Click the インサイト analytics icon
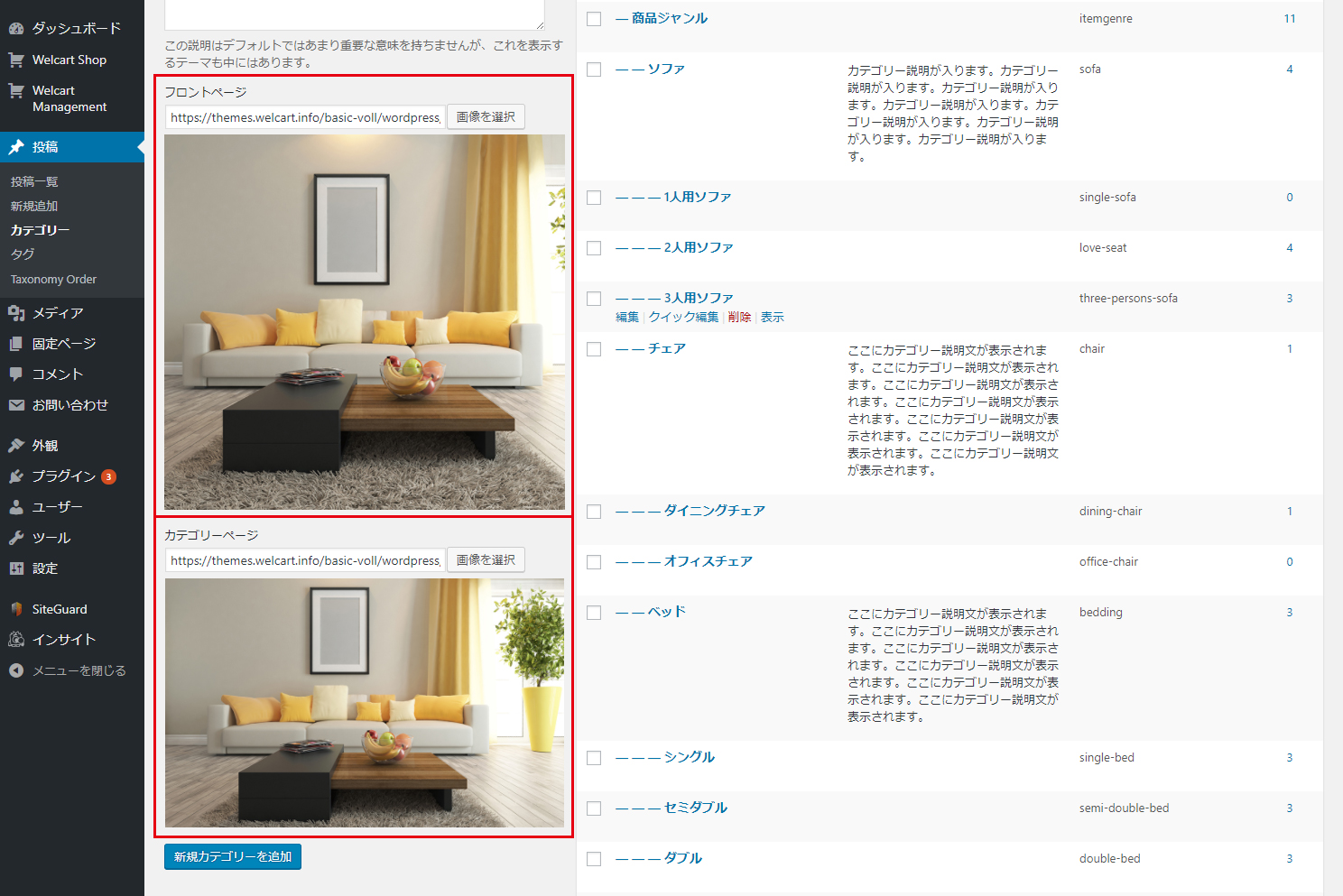This screenshot has width=1343, height=896. 16,640
